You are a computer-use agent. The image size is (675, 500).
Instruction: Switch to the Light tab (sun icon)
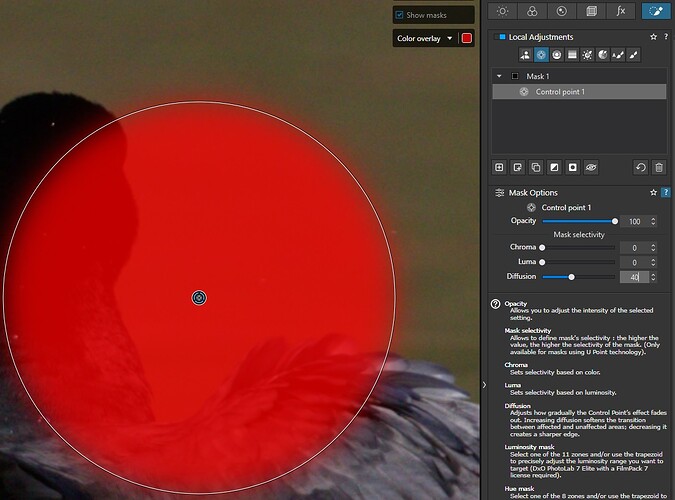point(502,11)
